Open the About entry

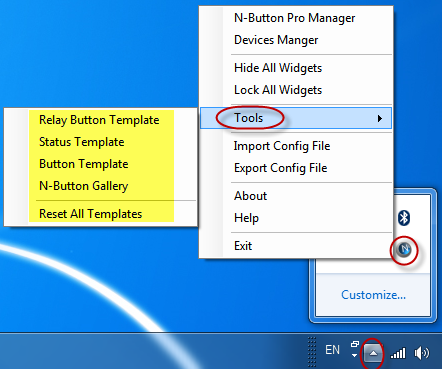pos(251,196)
